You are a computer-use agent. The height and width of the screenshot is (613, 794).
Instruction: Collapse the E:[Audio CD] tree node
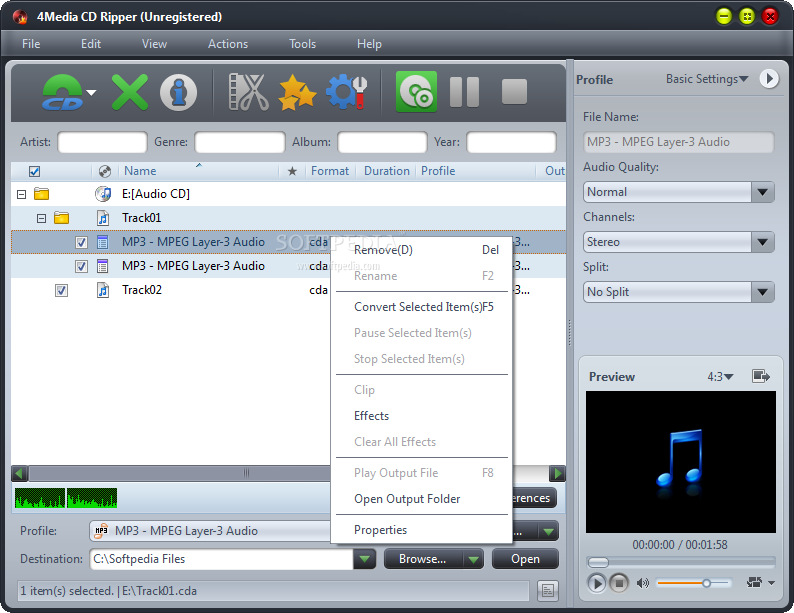(21, 194)
